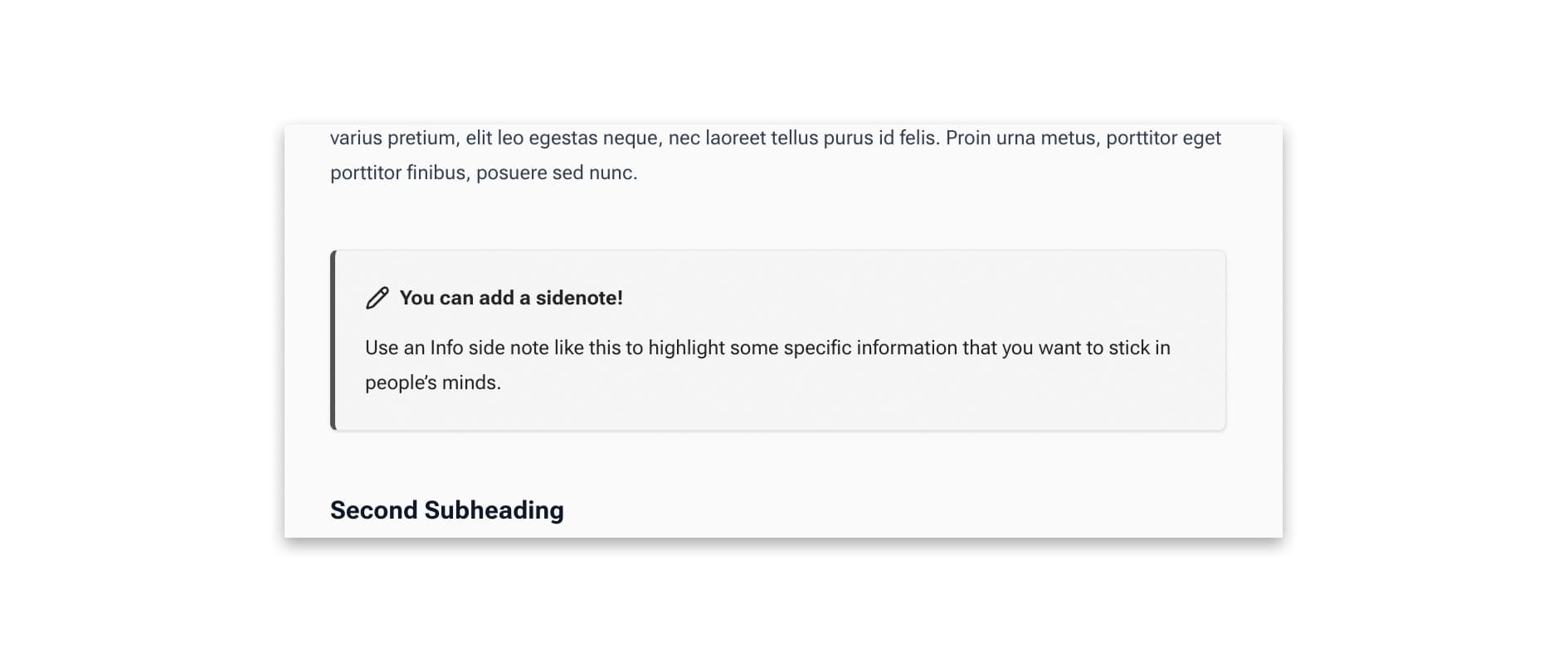Click the word "sidenote!" in the bold title
The width and height of the screenshot is (1568, 658).
pyautogui.click(x=579, y=298)
